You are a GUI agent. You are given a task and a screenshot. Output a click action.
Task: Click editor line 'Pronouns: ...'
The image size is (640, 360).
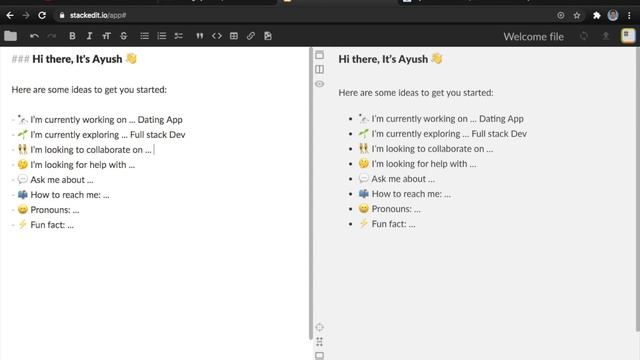tap(55, 210)
